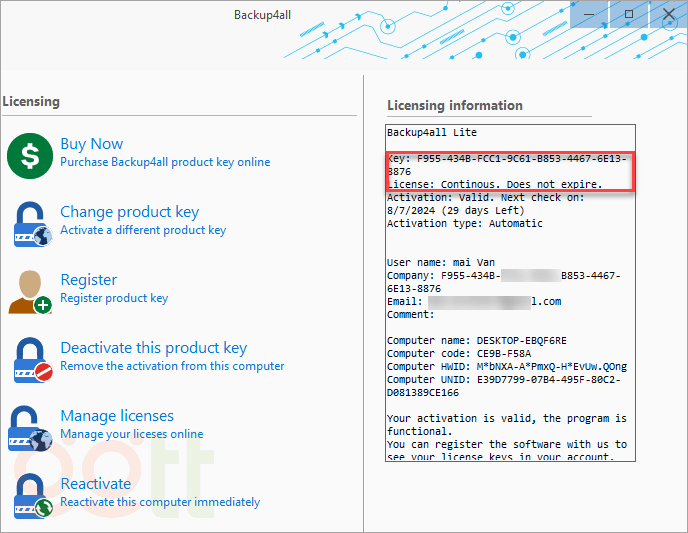
Task: Click 'Remove the activation from this computer' text
Action: coord(172,366)
